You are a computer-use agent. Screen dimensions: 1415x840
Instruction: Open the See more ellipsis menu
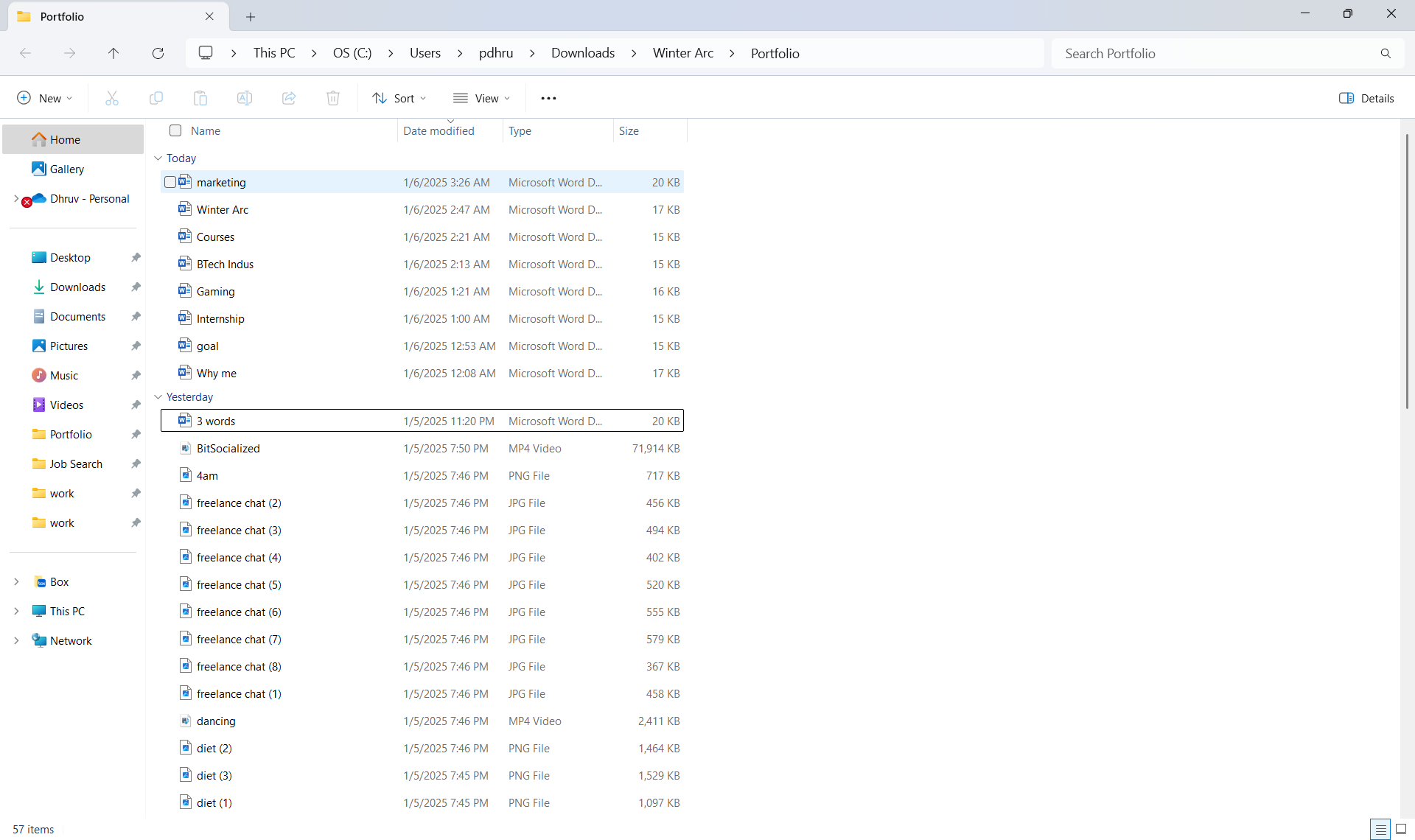(x=548, y=98)
